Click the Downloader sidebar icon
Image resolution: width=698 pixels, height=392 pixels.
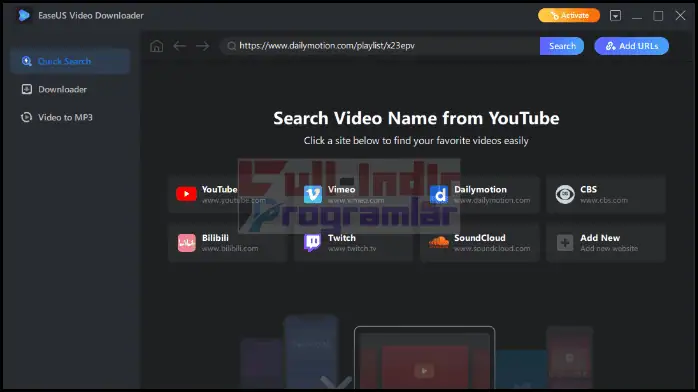click(x=27, y=89)
